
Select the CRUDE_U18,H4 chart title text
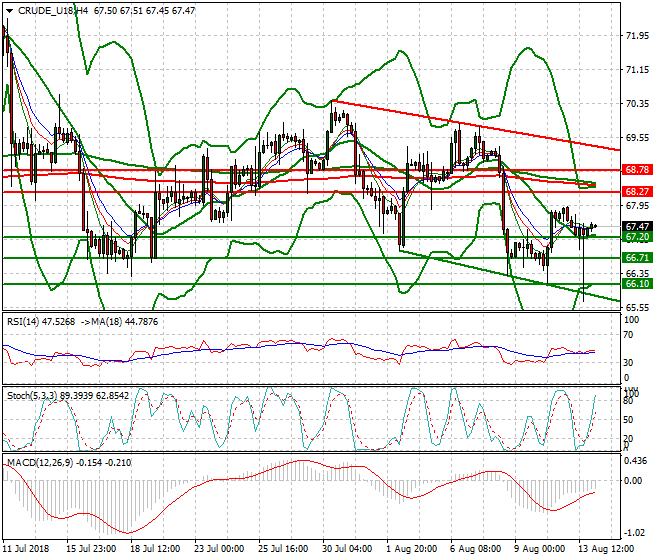53,11
